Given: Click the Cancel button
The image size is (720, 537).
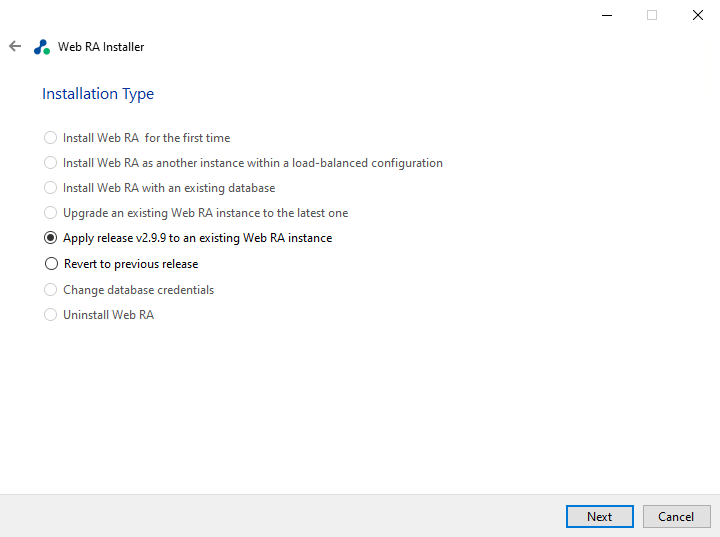Looking at the screenshot, I should pyautogui.click(x=676, y=516).
